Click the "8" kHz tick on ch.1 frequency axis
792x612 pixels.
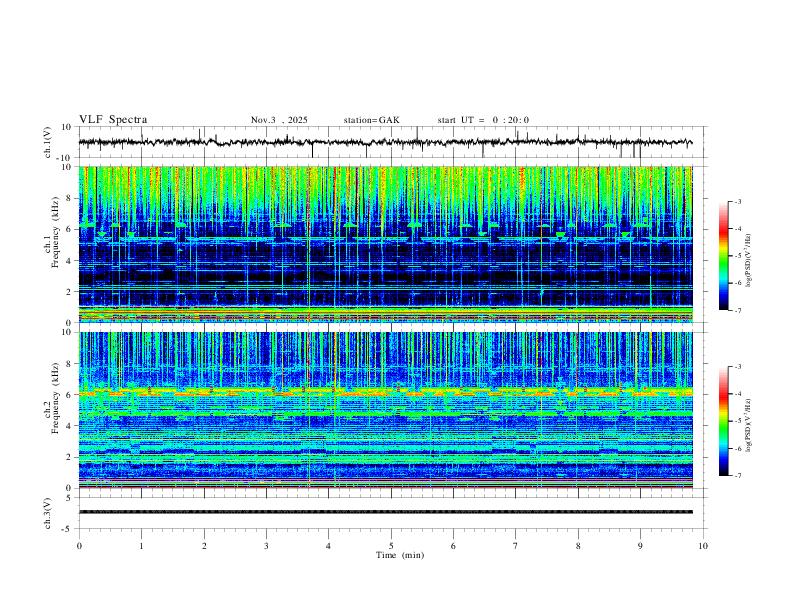70,198
